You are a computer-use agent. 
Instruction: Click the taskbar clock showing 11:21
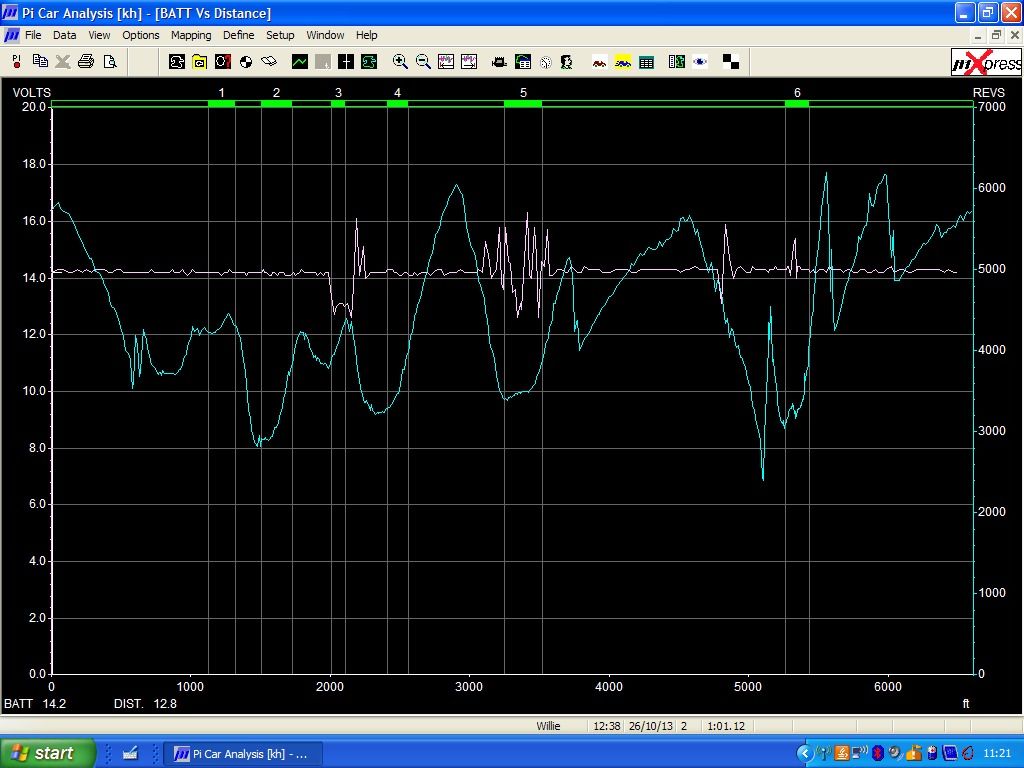click(x=997, y=754)
